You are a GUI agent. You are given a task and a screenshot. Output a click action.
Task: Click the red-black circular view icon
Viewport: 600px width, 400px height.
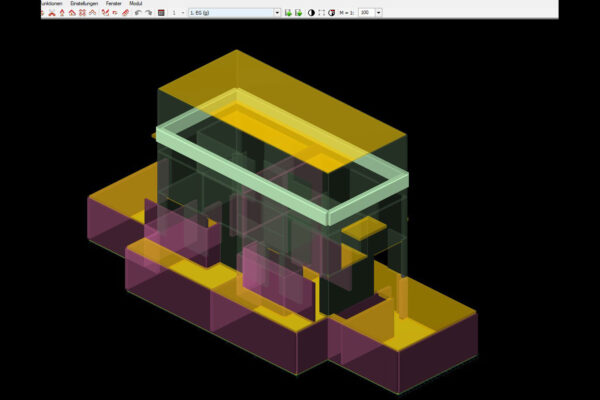click(x=332, y=13)
